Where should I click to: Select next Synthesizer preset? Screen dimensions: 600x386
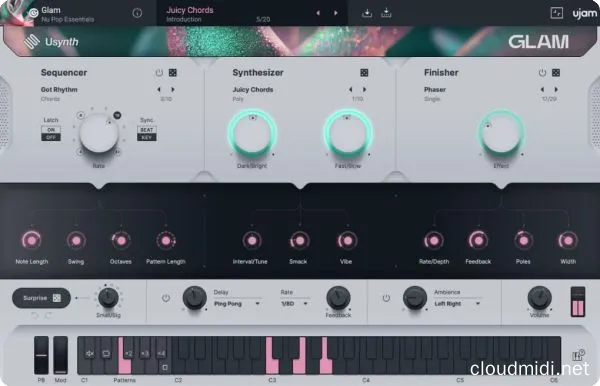tap(364, 90)
